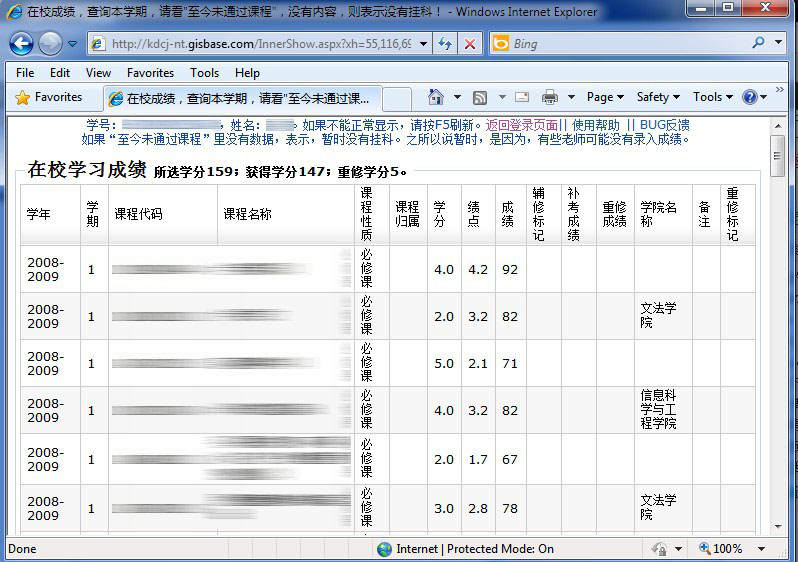Screen dimensions: 798x562
Task: Click the Refresh page icon
Action: coord(445,44)
